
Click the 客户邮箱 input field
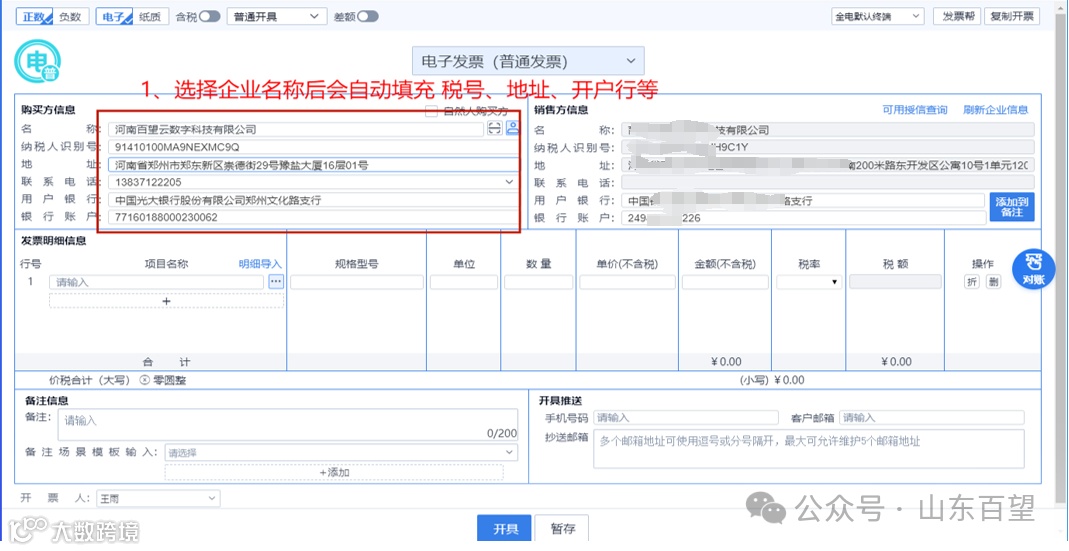[x=932, y=417]
